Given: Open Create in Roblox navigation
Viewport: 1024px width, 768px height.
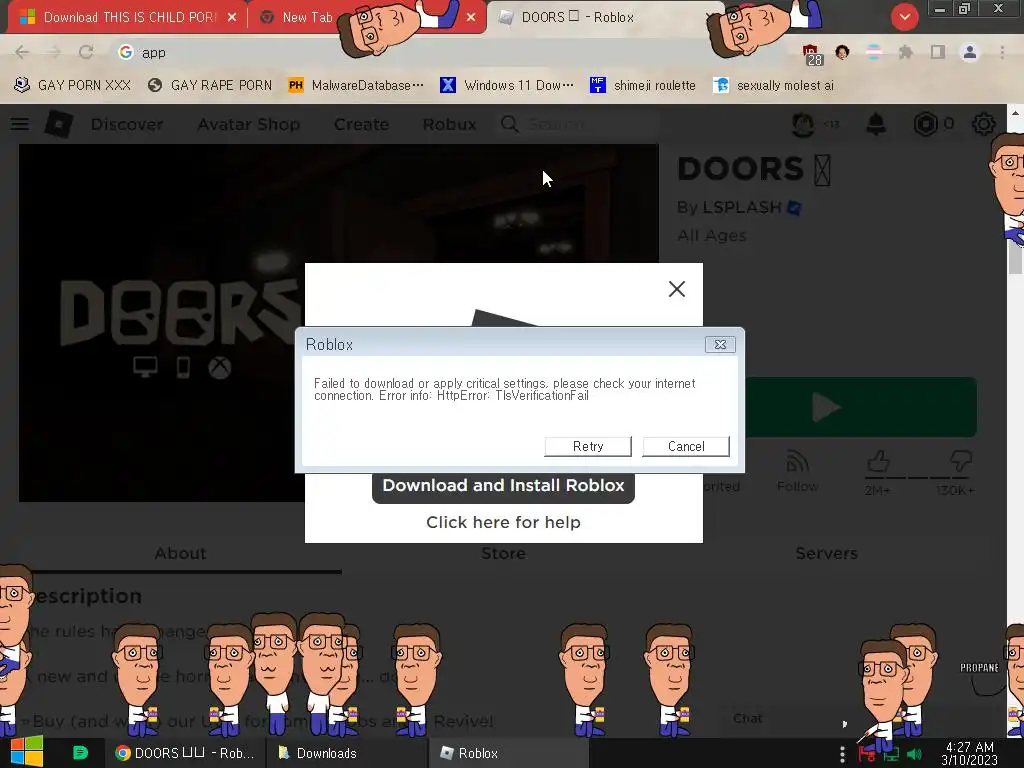Looking at the screenshot, I should point(361,124).
